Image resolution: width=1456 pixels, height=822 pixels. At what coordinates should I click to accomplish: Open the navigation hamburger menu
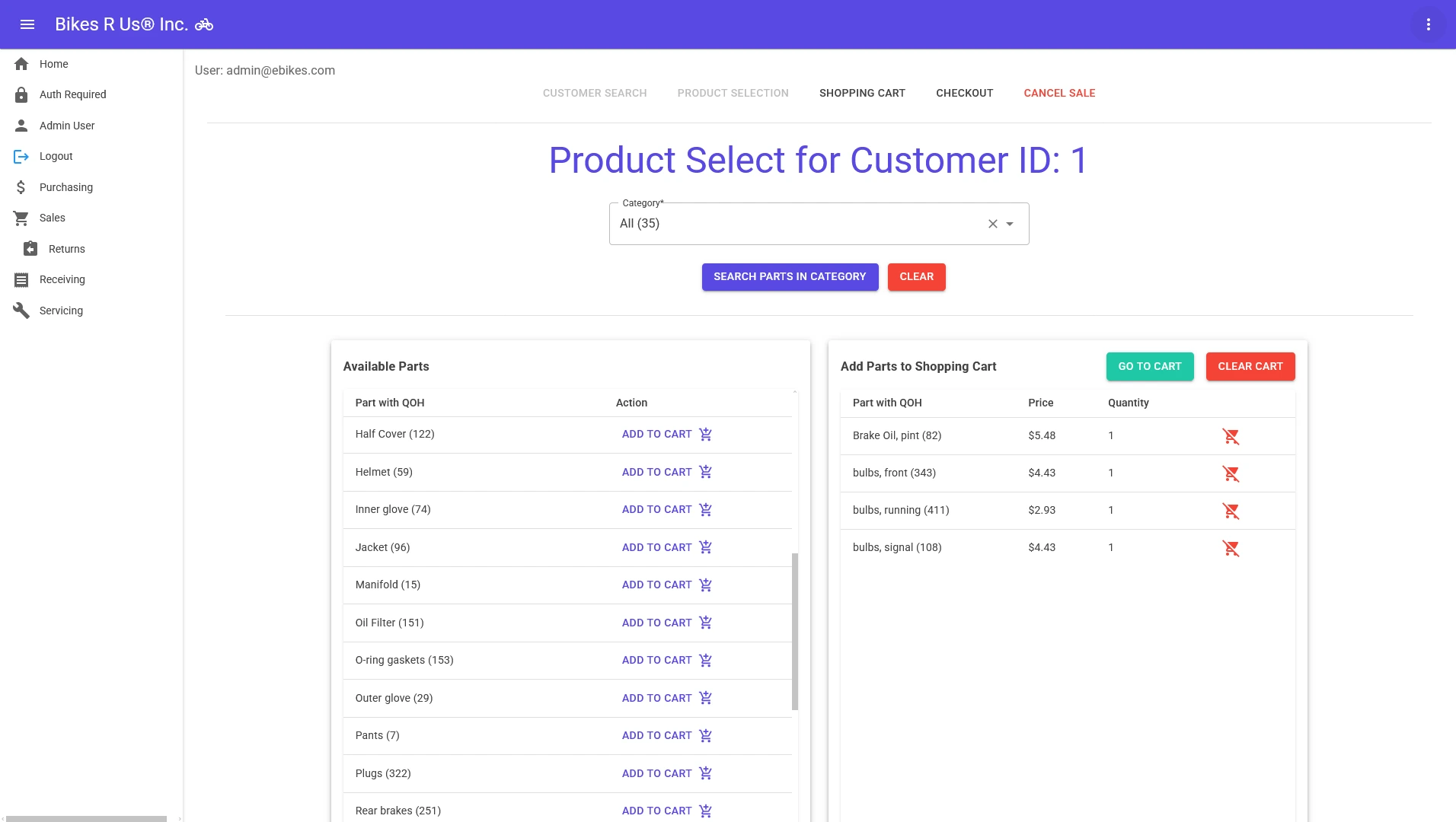click(x=28, y=24)
